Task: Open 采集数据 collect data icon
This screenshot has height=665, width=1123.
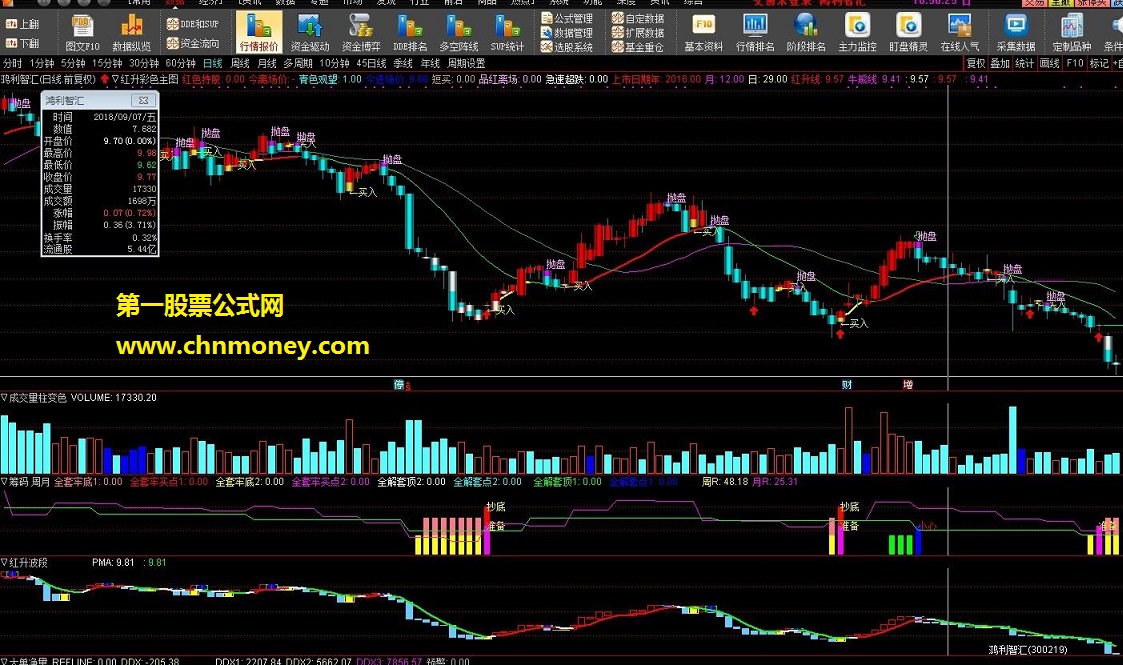Action: coord(1016,33)
